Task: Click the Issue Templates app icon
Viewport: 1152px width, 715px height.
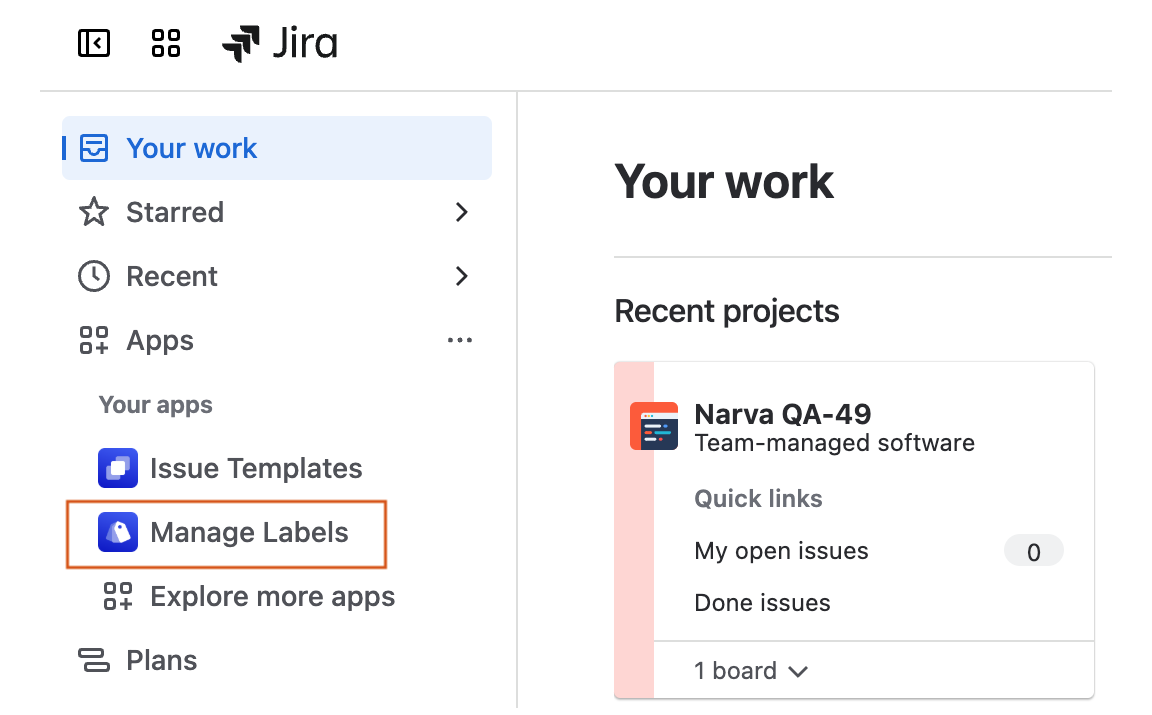Action: 118,468
